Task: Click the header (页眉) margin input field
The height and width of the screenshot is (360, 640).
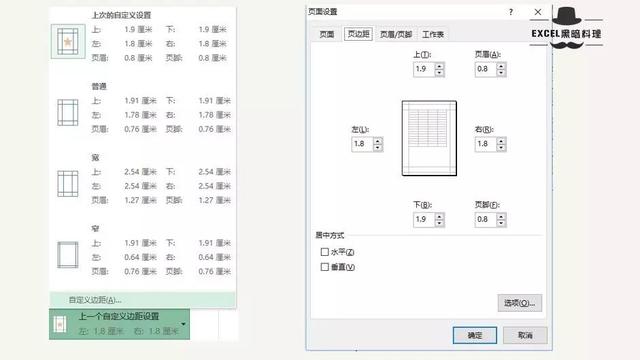Action: point(486,69)
